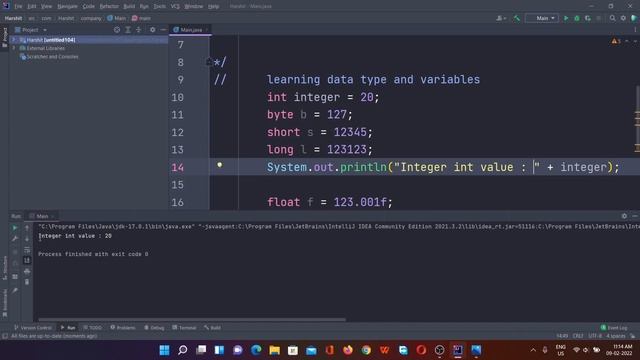Open the VCS menu
The height and width of the screenshot is (360, 640).
point(175,7)
